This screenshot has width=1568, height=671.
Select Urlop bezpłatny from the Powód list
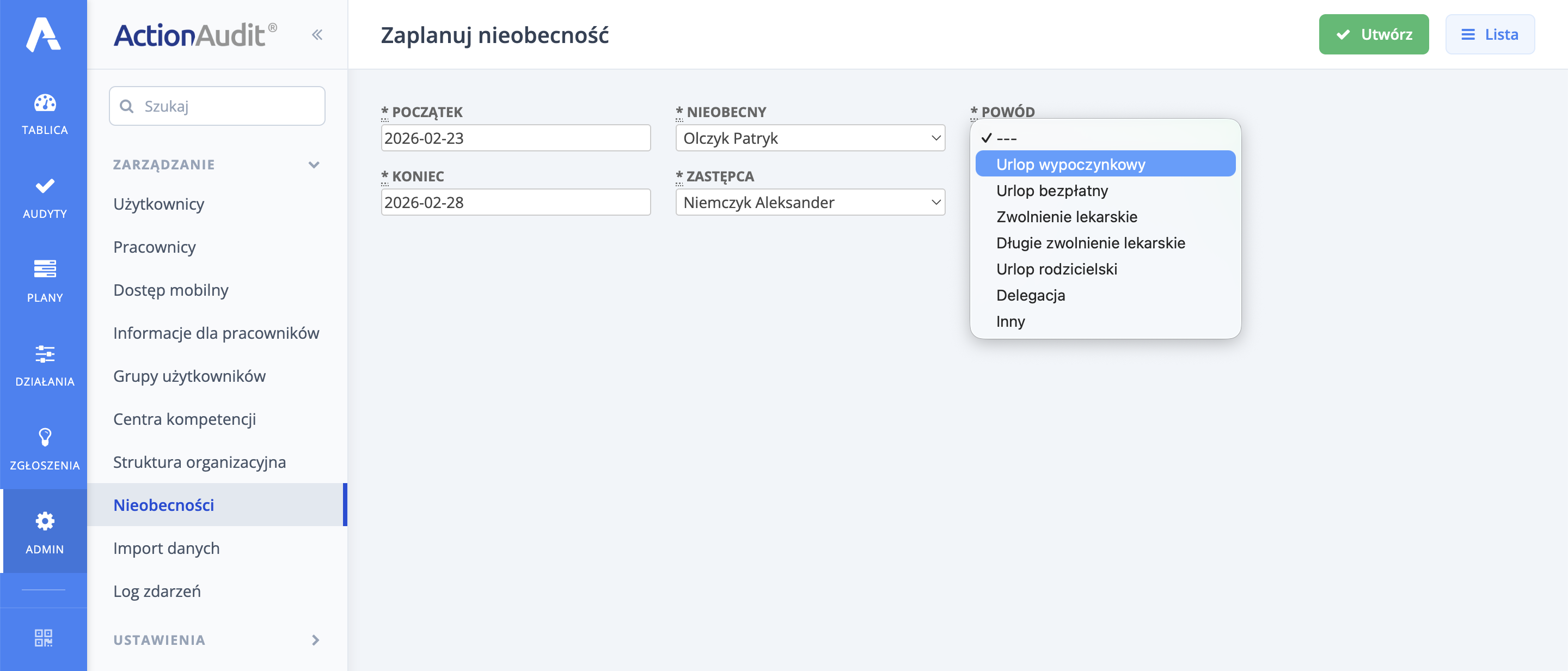pyautogui.click(x=1051, y=190)
